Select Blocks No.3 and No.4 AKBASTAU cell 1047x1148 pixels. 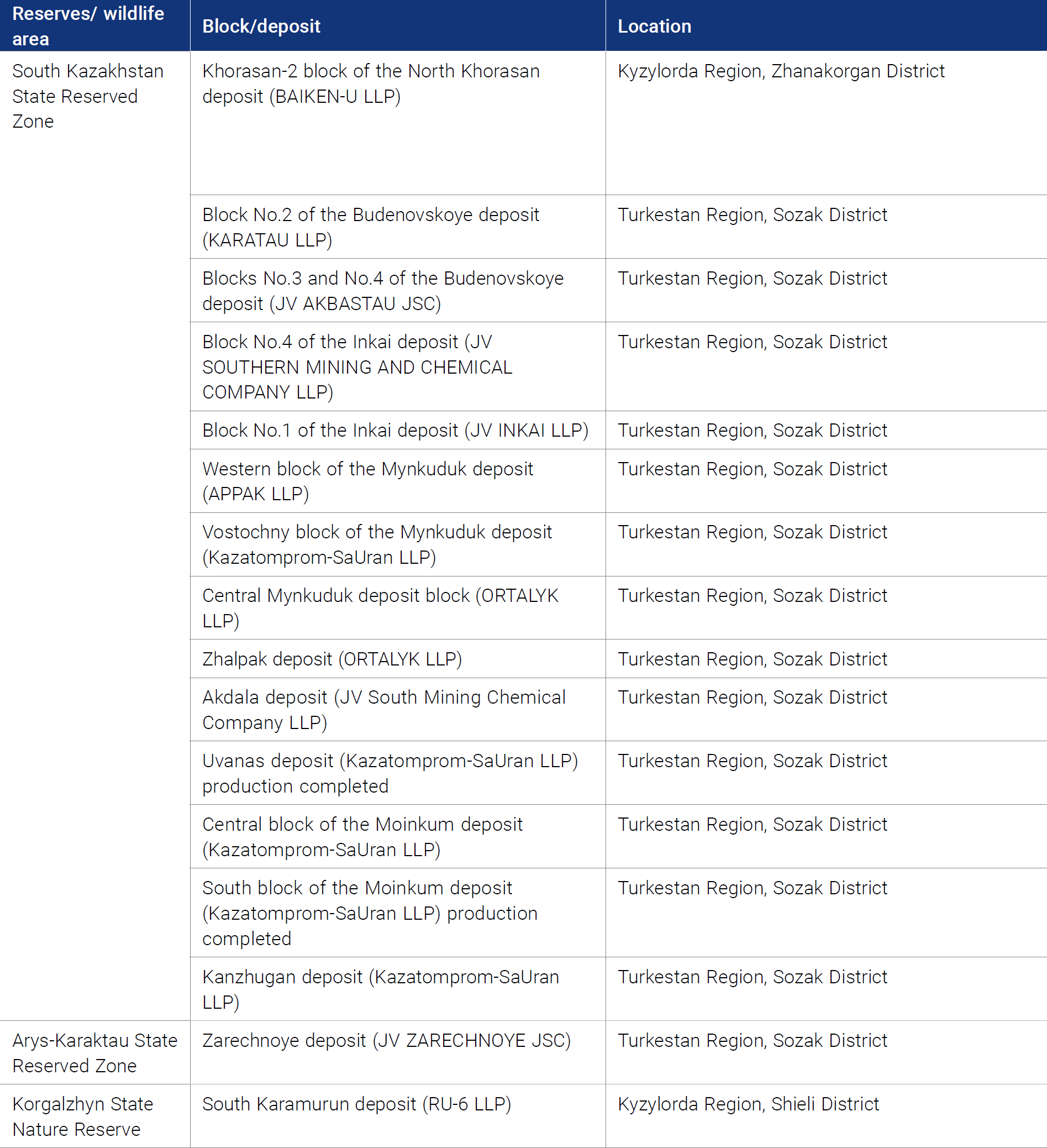click(x=397, y=290)
